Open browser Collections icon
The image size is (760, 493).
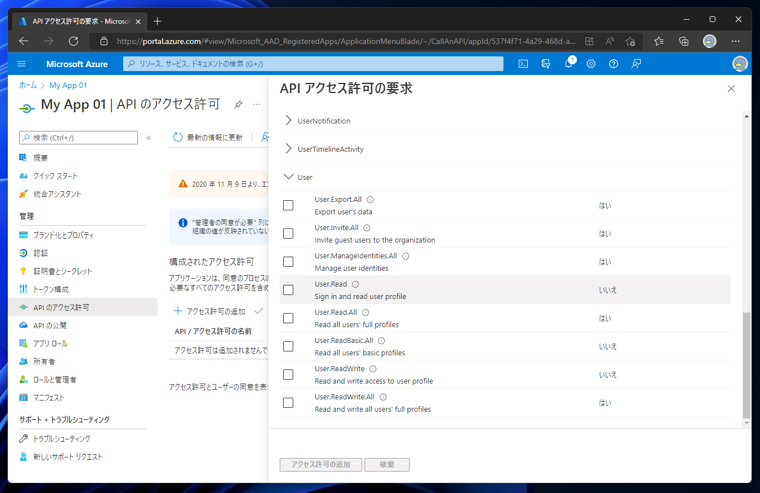pos(683,41)
